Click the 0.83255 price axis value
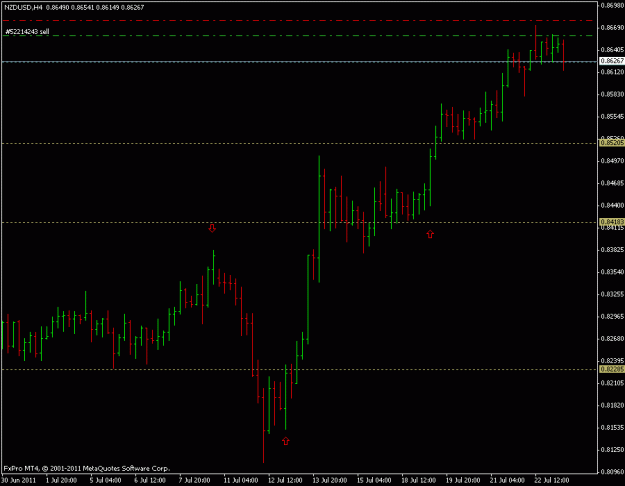The width and height of the screenshot is (625, 486). point(612,294)
